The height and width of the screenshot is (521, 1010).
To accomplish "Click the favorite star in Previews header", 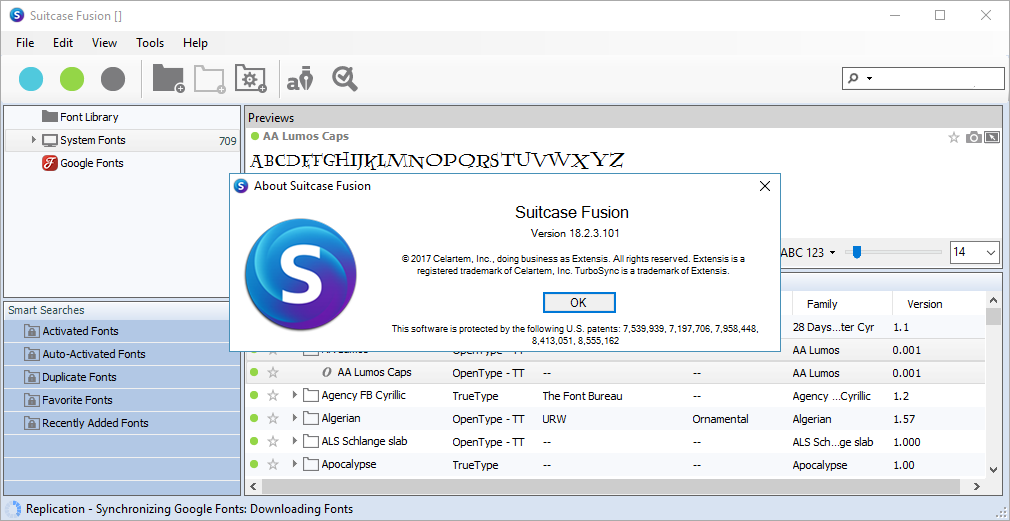I will pos(954,137).
